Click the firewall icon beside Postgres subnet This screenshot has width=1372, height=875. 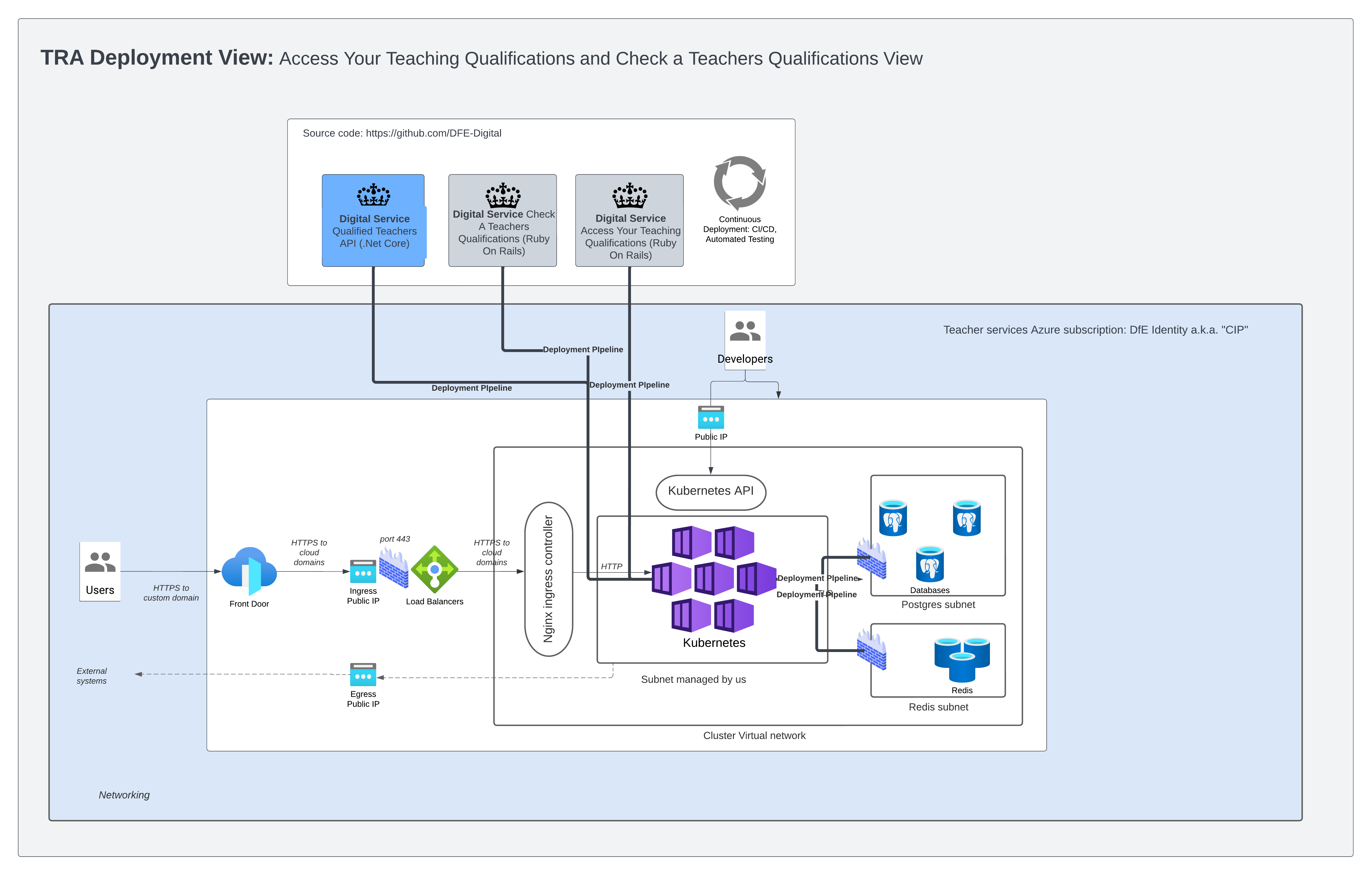click(871, 558)
